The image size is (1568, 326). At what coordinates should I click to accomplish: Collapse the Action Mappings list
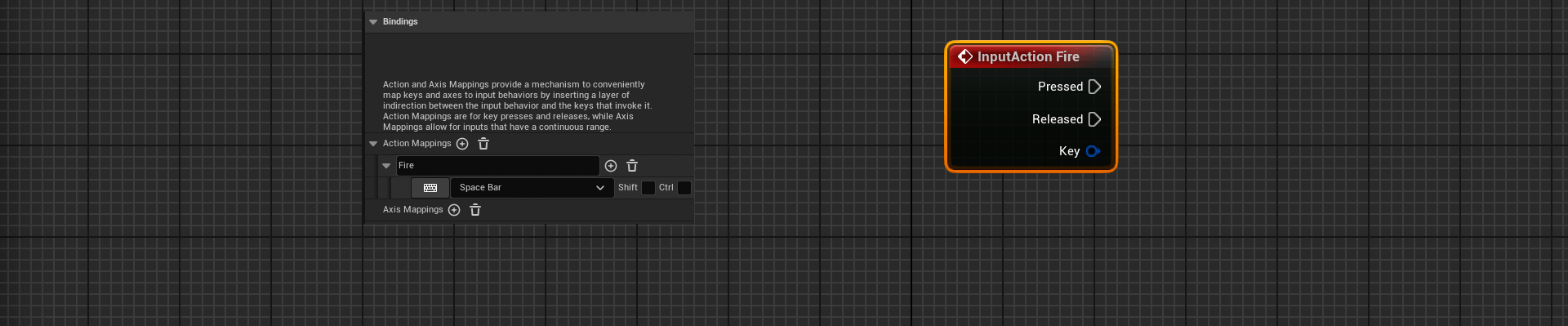click(x=373, y=144)
